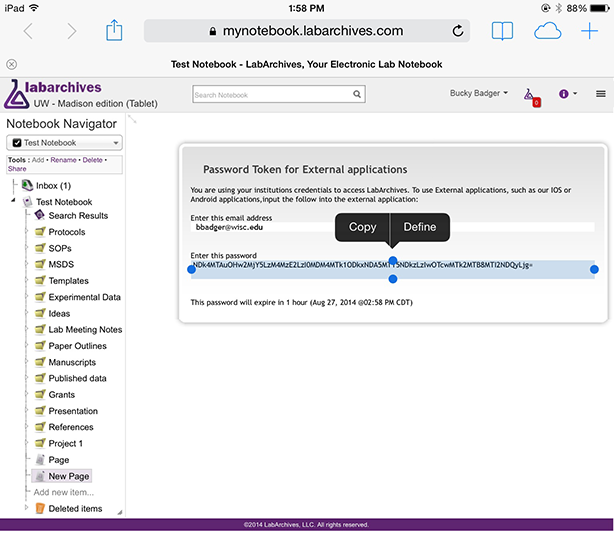Click the Rename tool link
Image resolution: width=614 pixels, height=538 pixels.
(63, 160)
